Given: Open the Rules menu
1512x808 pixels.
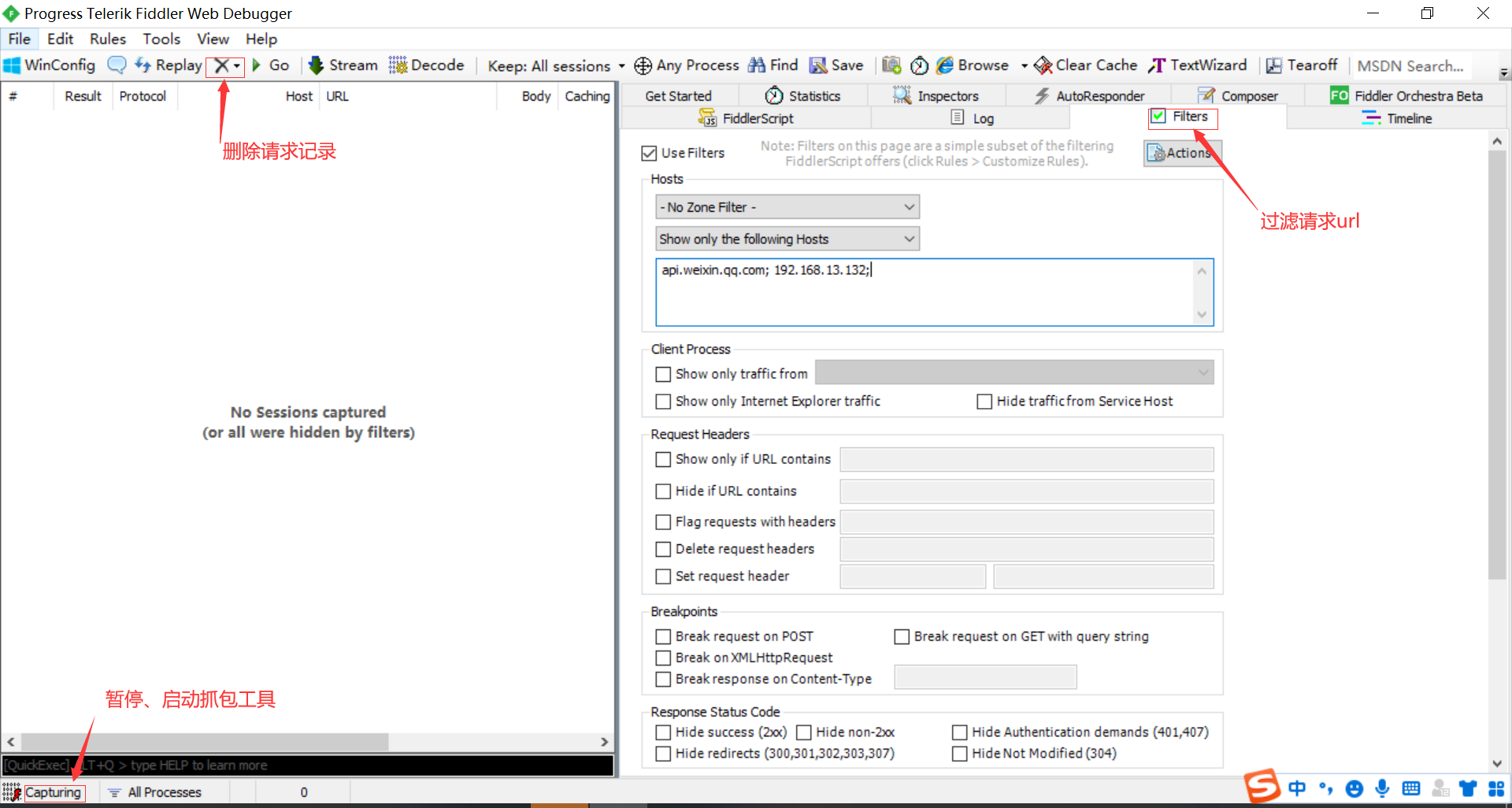Looking at the screenshot, I should [108, 39].
